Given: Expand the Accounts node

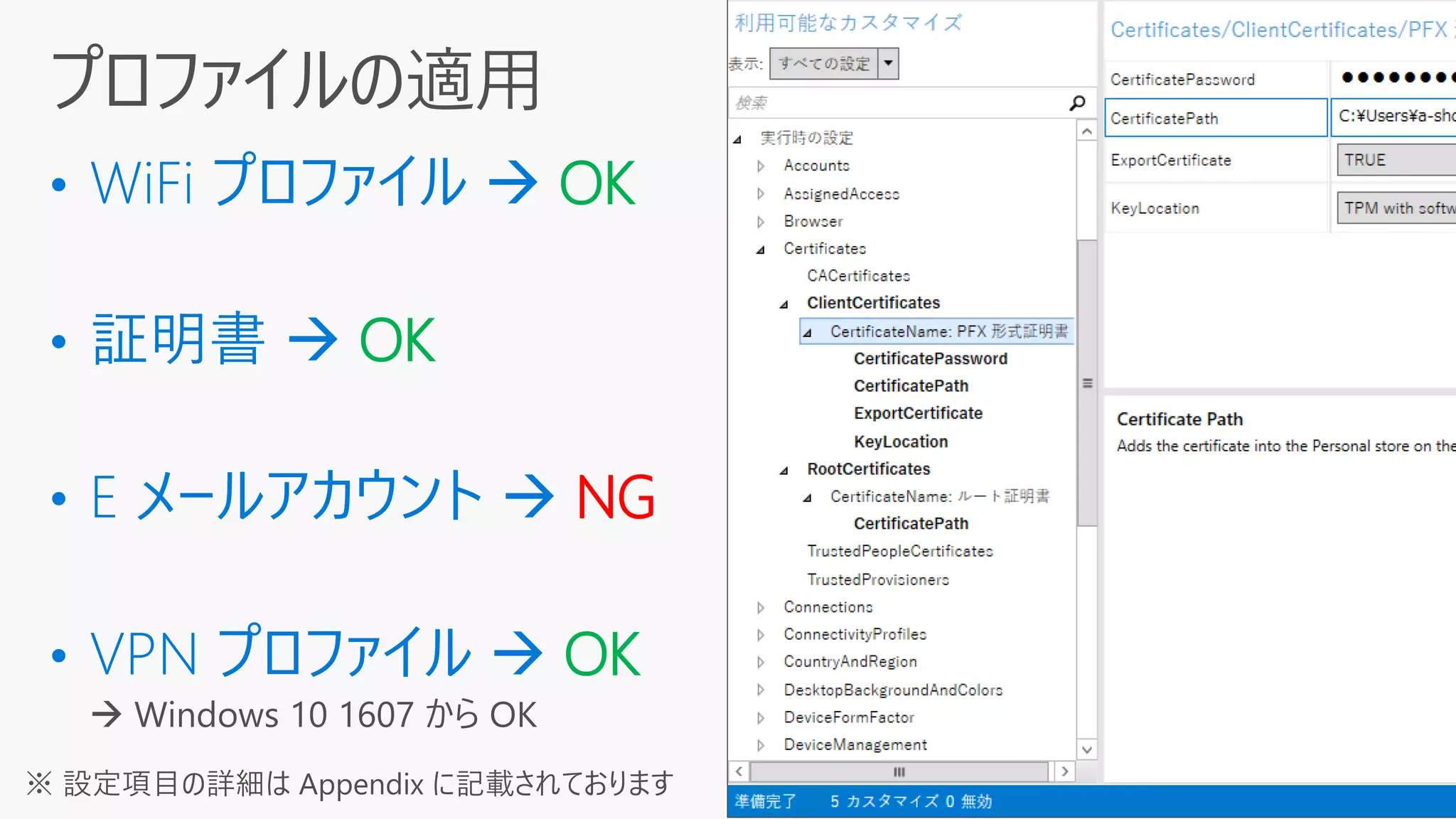Looking at the screenshot, I should click(x=761, y=166).
